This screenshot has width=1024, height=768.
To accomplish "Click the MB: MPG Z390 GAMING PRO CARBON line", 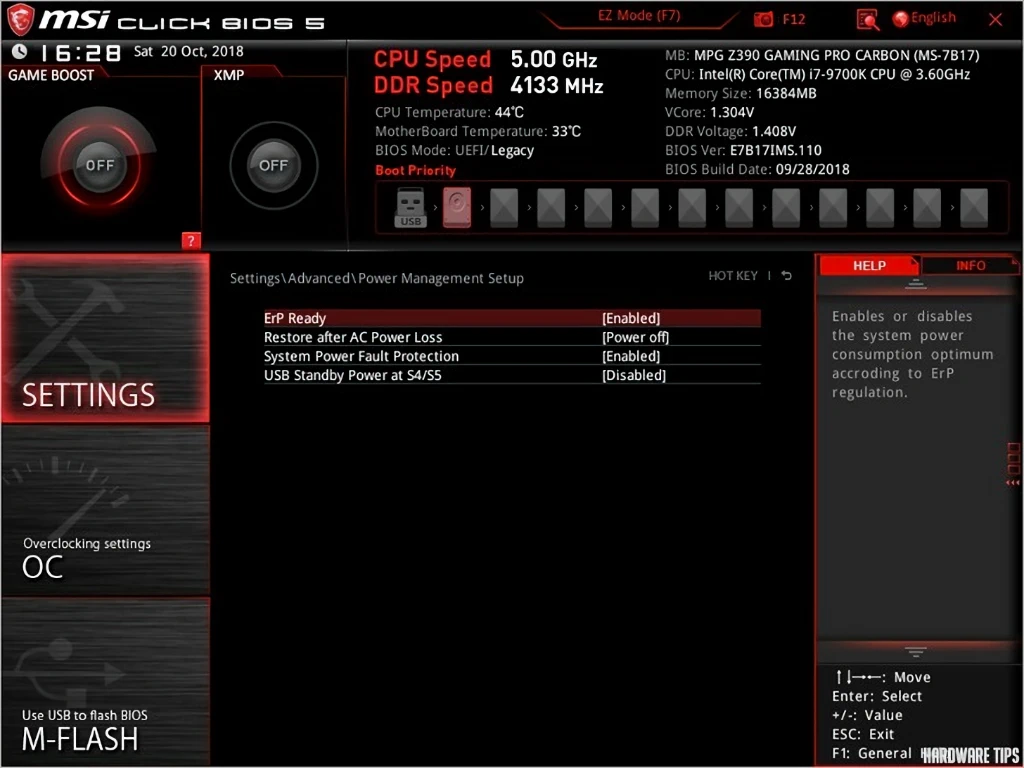I will pos(822,56).
